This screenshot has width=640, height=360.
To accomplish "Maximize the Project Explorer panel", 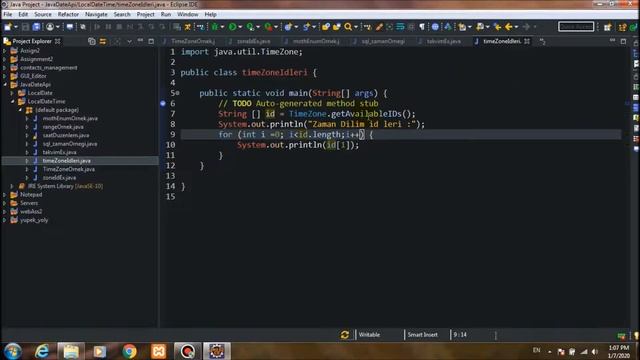I will point(151,41).
